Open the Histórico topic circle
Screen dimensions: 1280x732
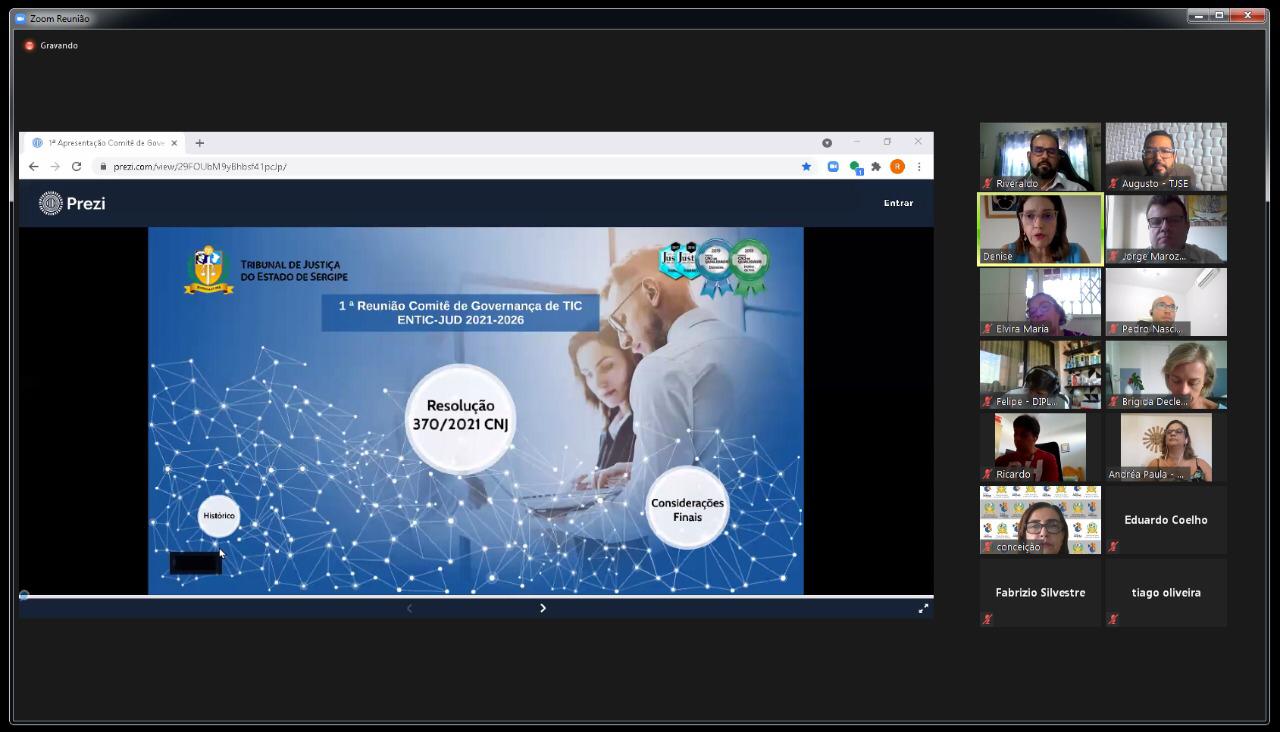click(218, 516)
